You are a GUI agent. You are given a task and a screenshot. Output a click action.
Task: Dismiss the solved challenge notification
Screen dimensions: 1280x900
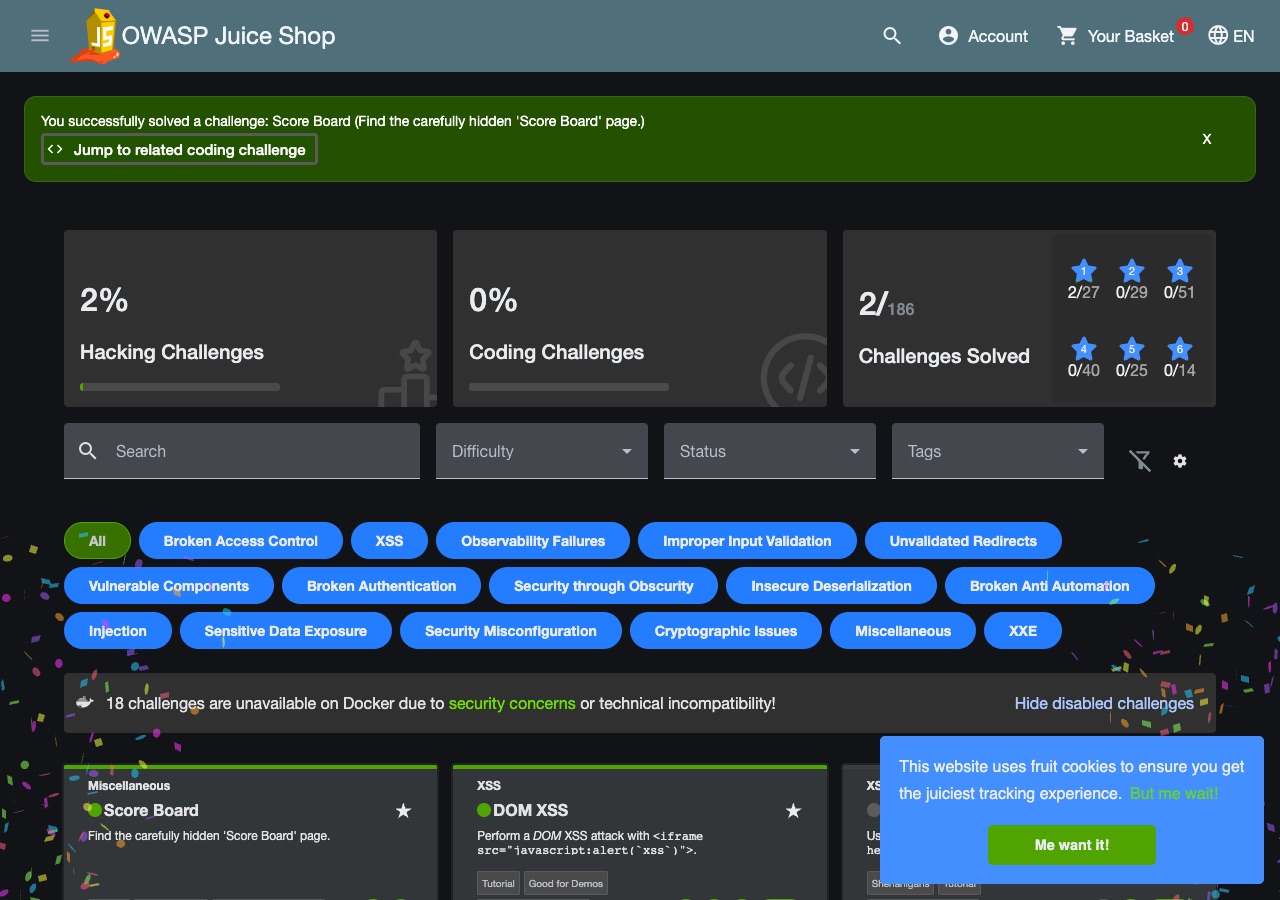(x=1207, y=139)
